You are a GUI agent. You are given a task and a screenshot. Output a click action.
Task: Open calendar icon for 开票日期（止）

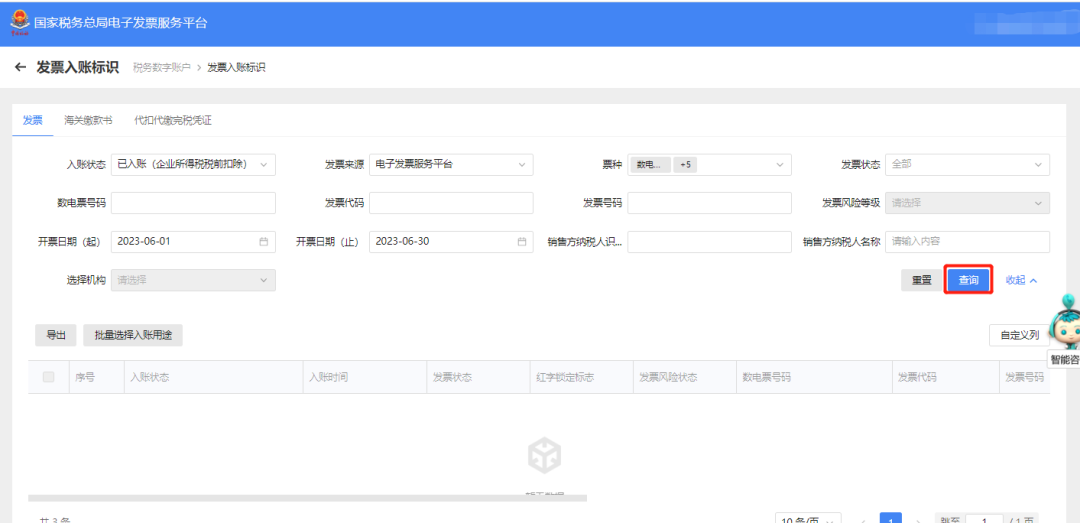click(x=522, y=241)
